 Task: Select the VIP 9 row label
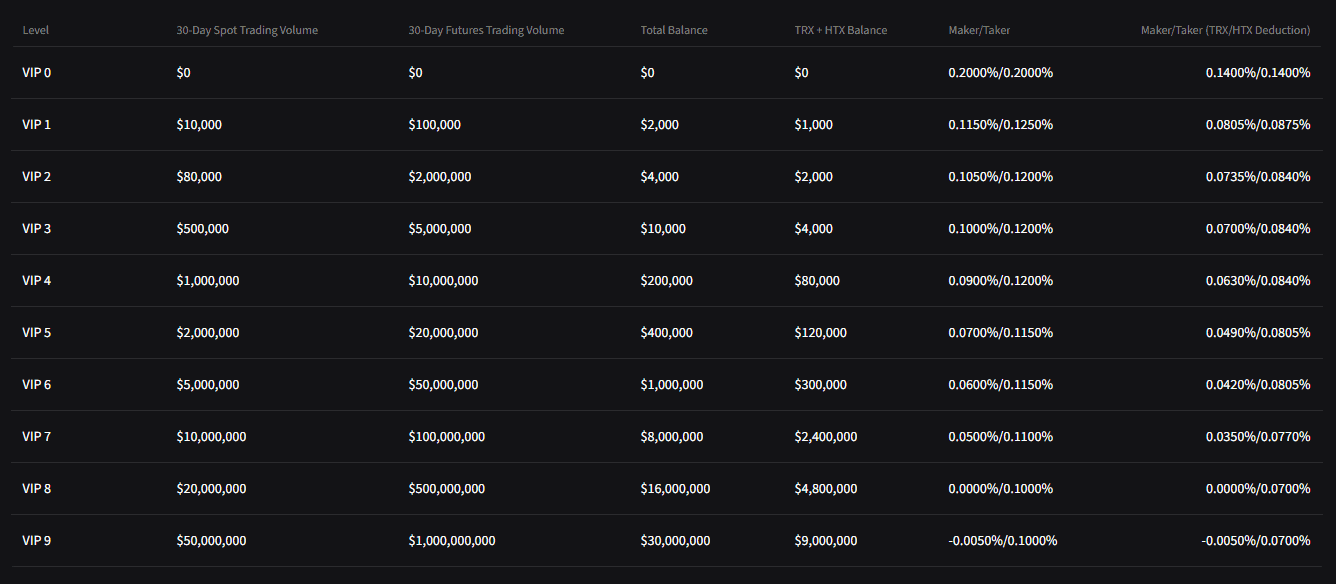pos(36,540)
